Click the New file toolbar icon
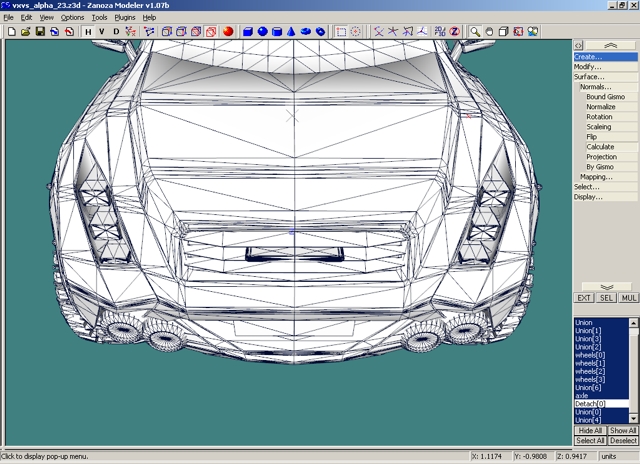The height and width of the screenshot is (464, 640). pos(10,32)
